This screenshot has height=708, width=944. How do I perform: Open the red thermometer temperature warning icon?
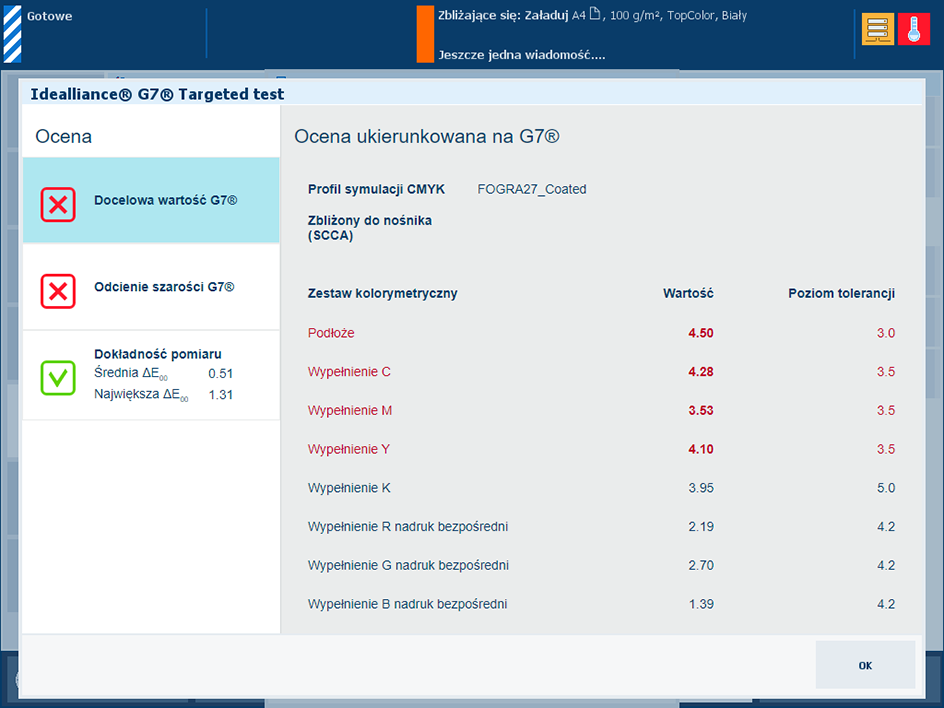(913, 29)
